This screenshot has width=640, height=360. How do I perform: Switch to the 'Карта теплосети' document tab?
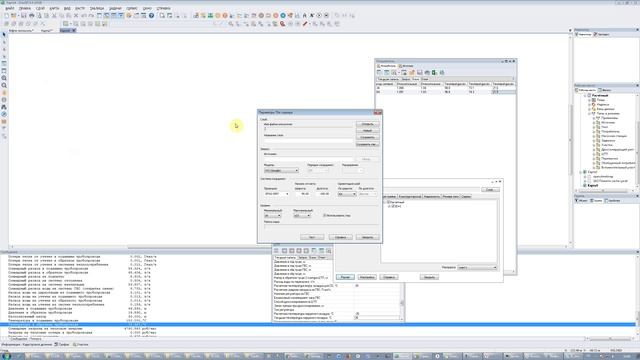(x=21, y=31)
